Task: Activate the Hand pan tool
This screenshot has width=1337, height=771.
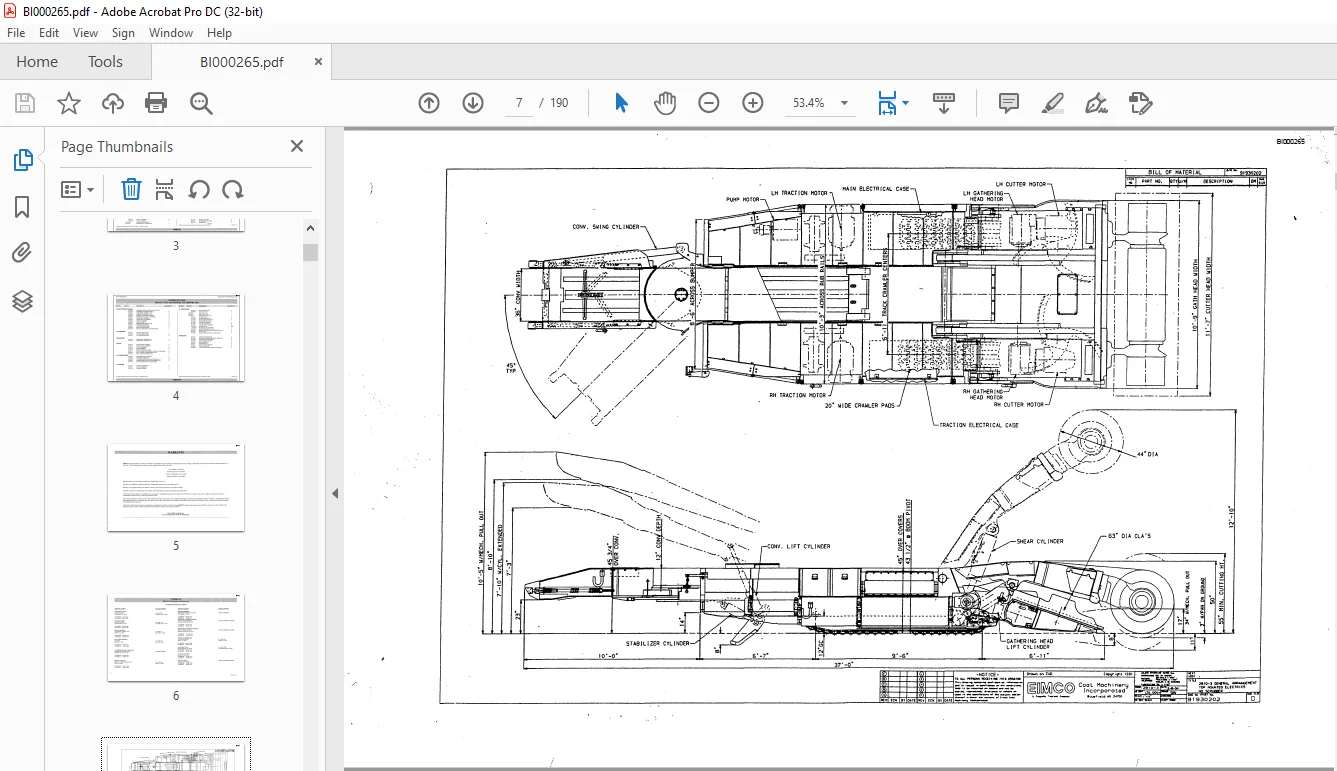Action: pyautogui.click(x=665, y=103)
